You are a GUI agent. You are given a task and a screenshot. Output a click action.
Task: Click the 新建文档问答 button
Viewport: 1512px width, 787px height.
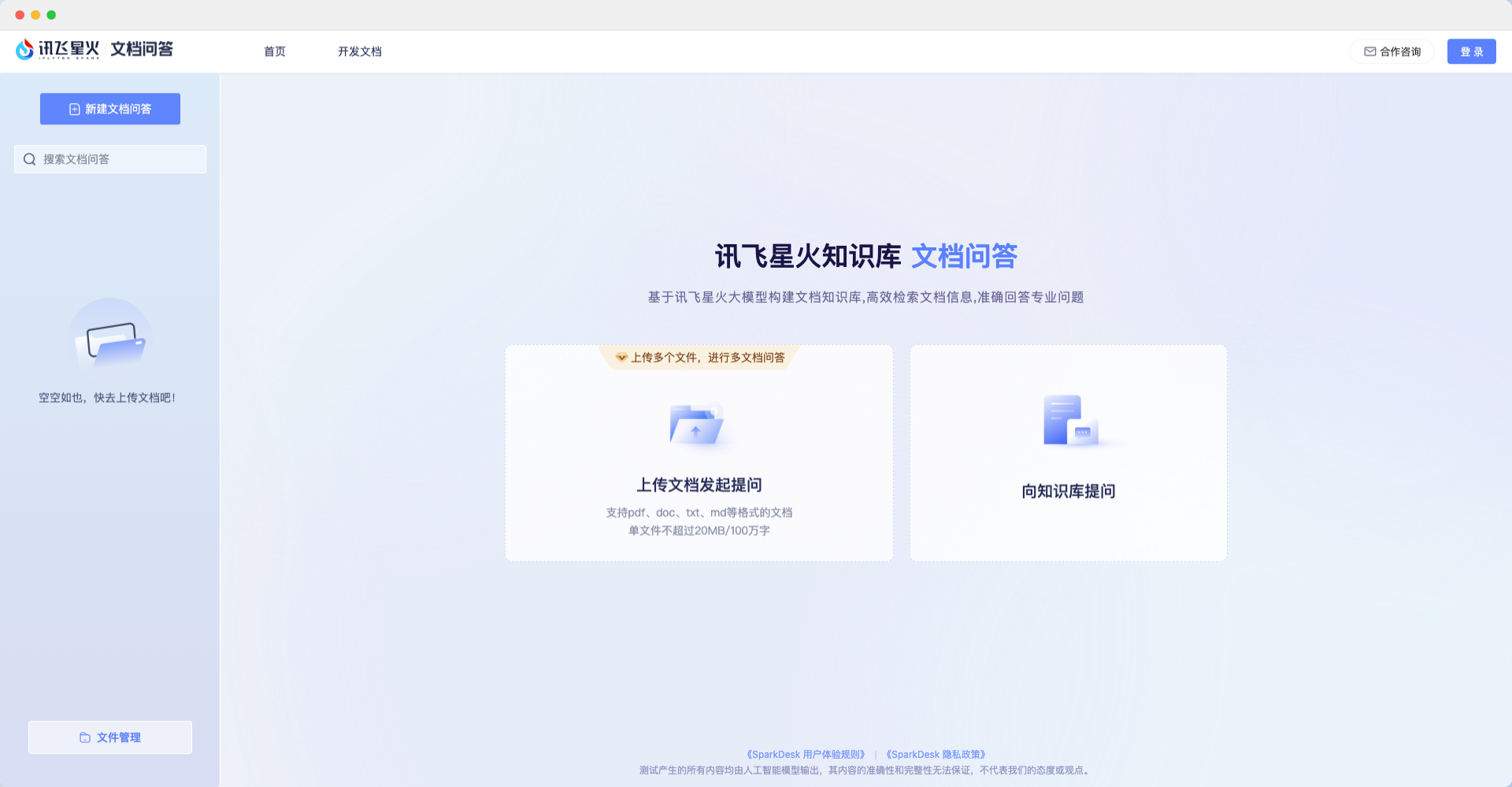(109, 109)
